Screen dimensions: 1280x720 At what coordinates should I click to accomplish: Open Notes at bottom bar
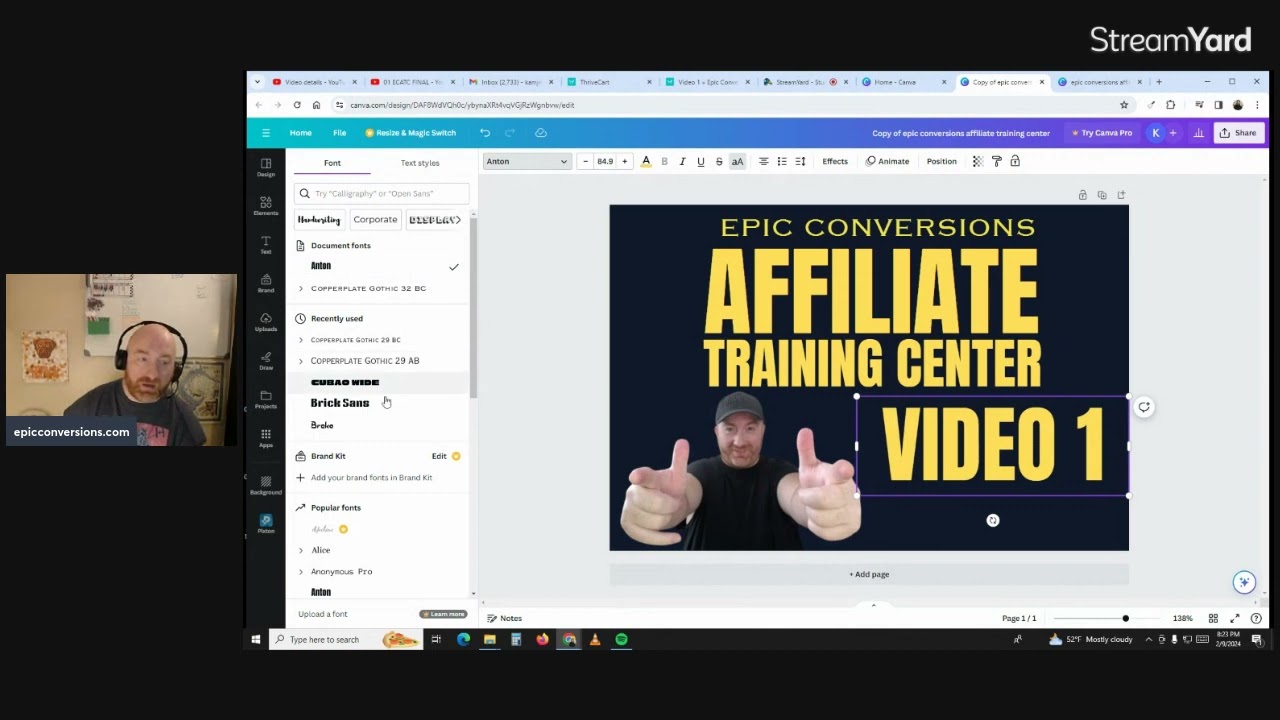pyautogui.click(x=505, y=618)
